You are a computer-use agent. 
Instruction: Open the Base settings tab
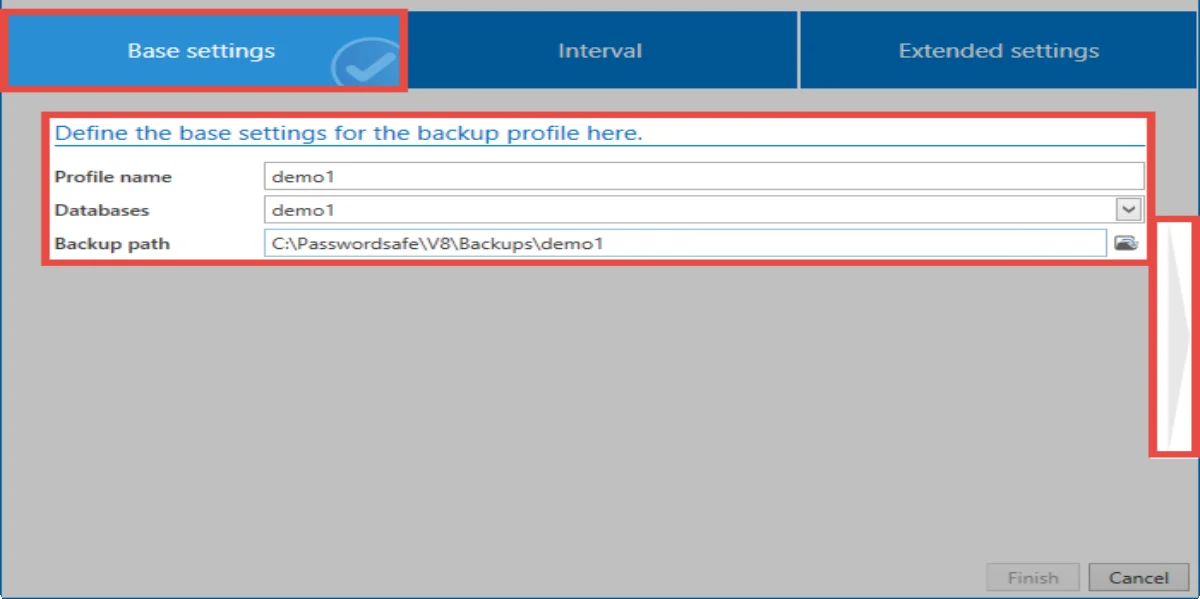coord(202,51)
